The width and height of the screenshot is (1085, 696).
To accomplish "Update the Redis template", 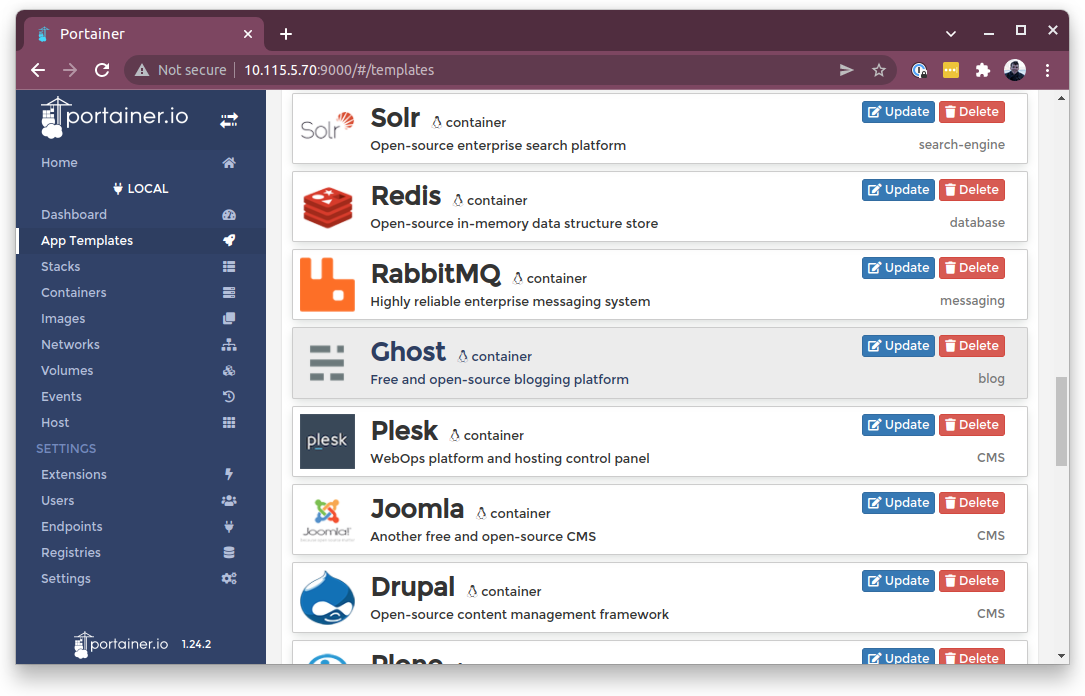I will coord(898,190).
